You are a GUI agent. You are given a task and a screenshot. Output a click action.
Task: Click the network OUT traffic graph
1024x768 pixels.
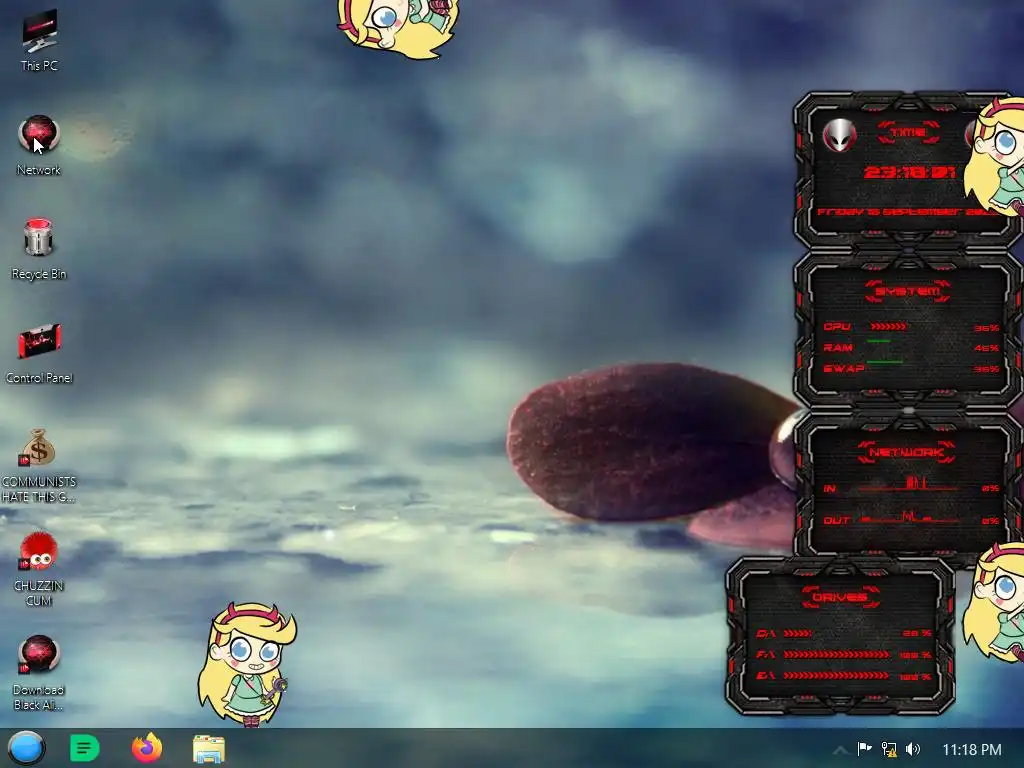(909, 518)
